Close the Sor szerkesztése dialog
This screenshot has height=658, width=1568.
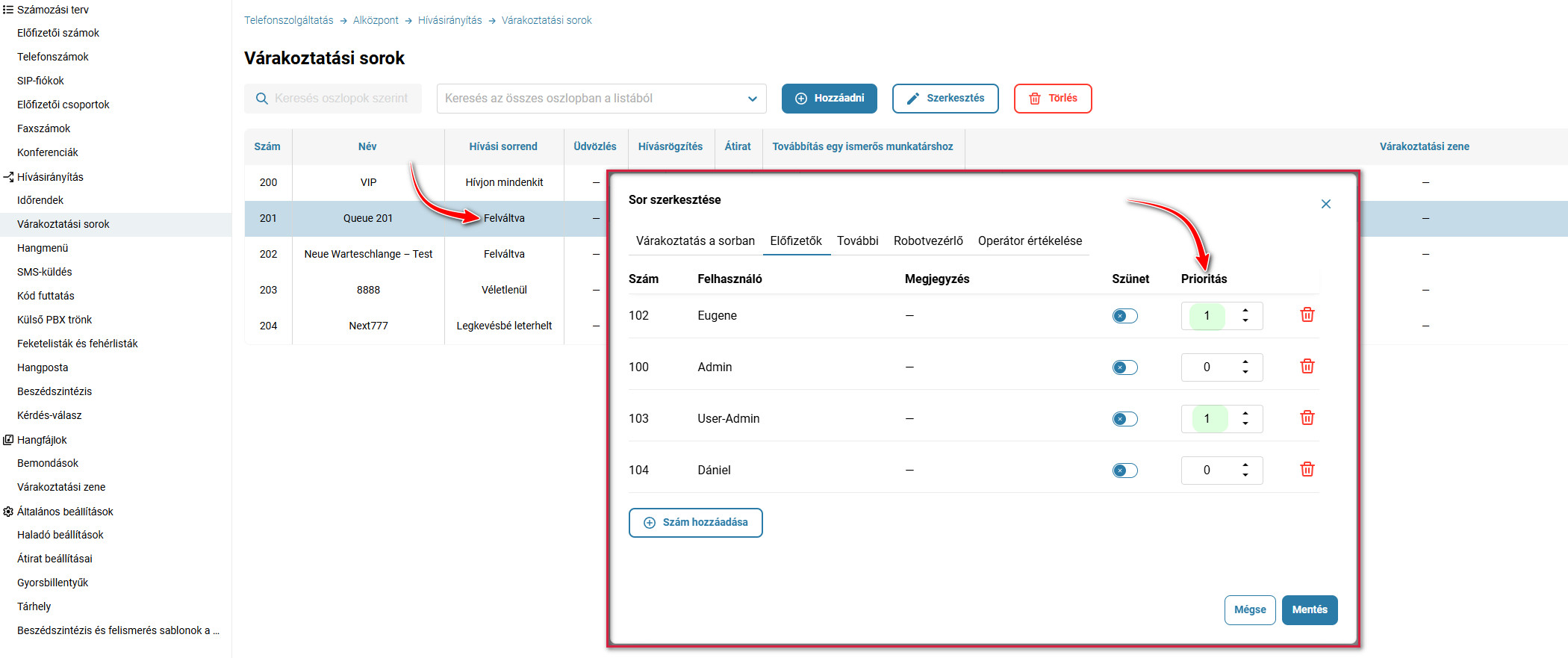point(1326,204)
